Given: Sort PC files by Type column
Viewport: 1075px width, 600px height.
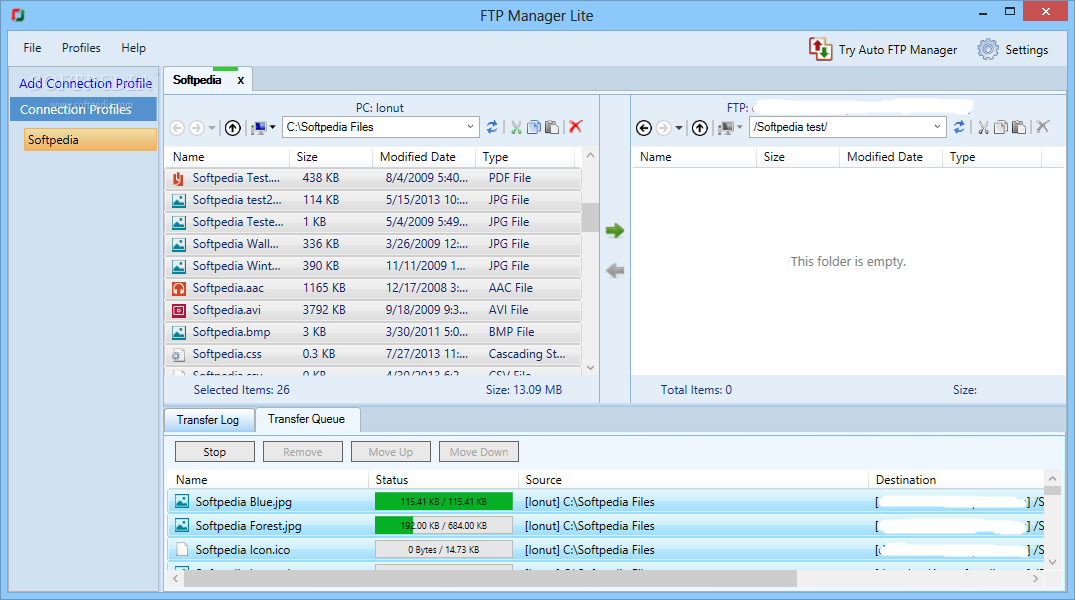Looking at the screenshot, I should tap(525, 157).
